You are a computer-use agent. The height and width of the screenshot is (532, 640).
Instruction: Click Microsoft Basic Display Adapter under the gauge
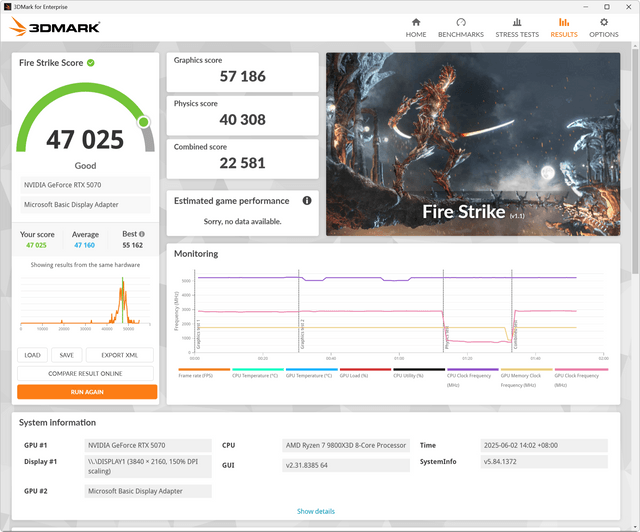tap(85, 205)
